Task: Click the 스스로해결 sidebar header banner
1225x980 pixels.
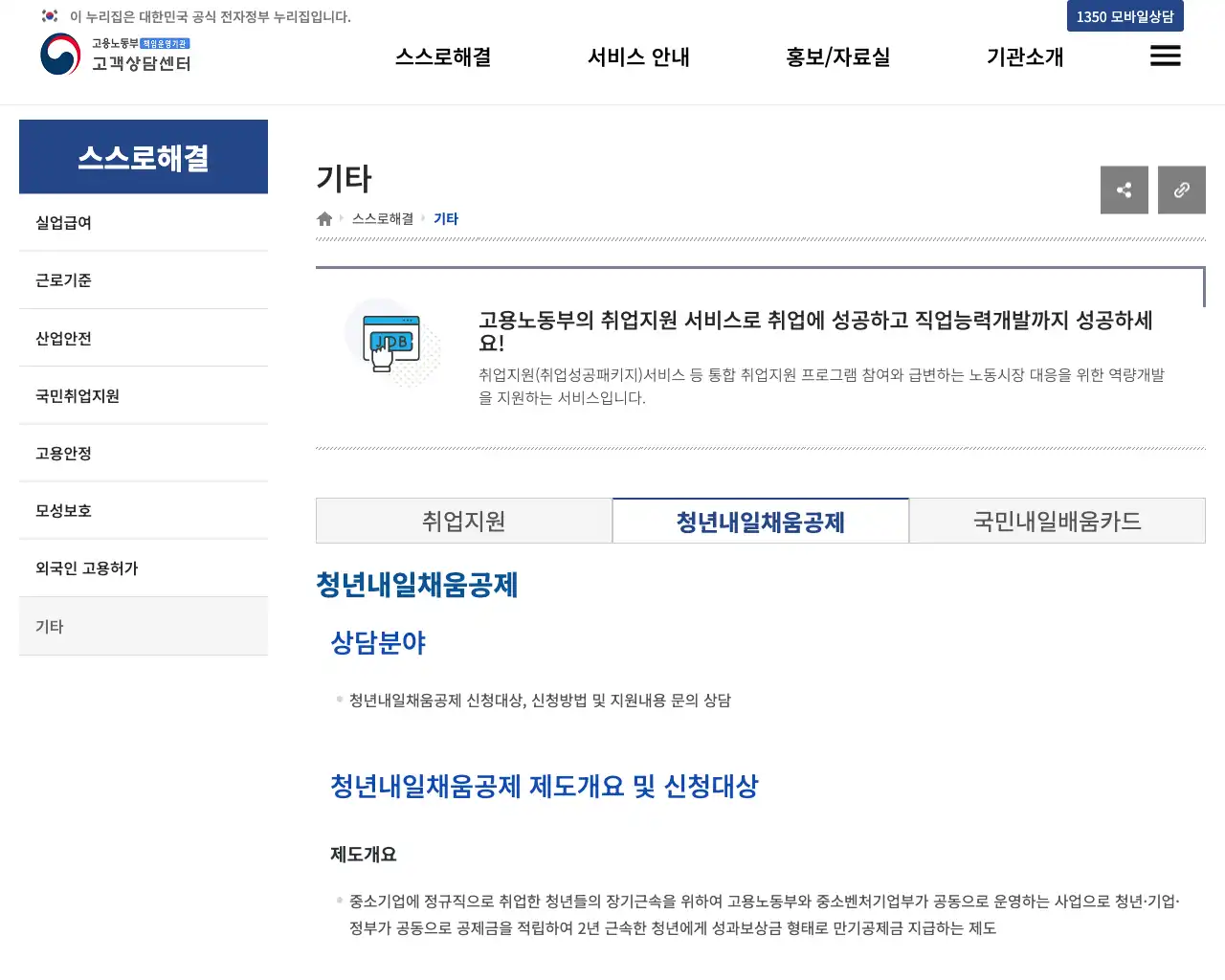Action: pos(143,156)
